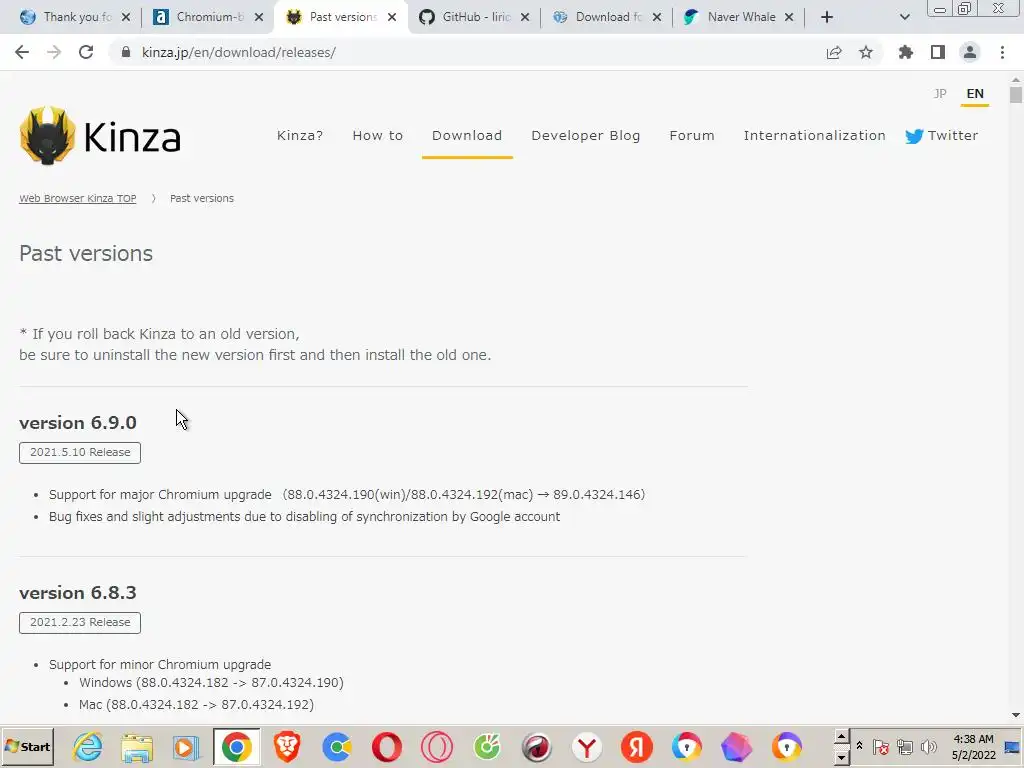Open the How to menu item

377,136
